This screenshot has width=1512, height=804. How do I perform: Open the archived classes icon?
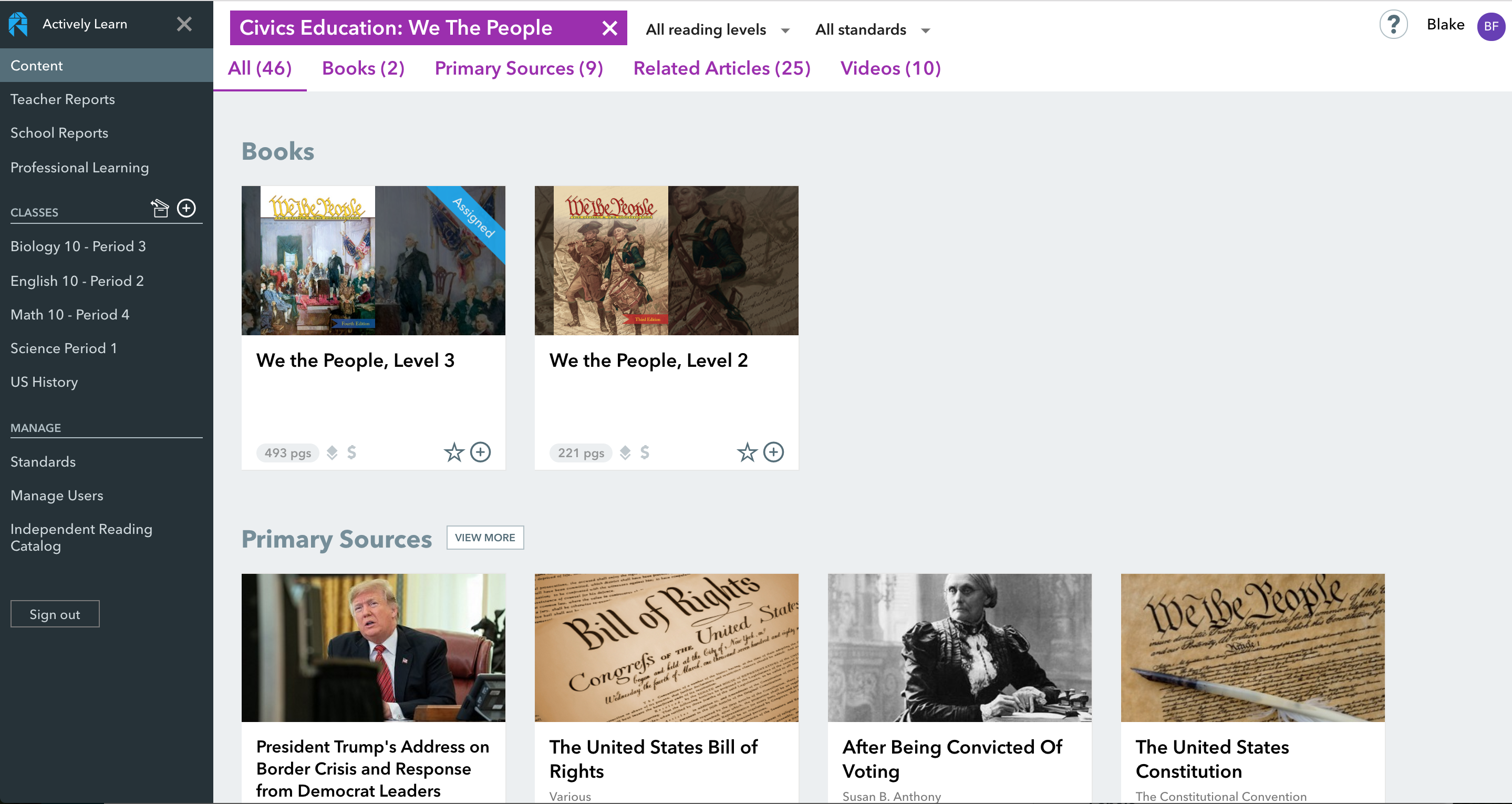[160, 208]
